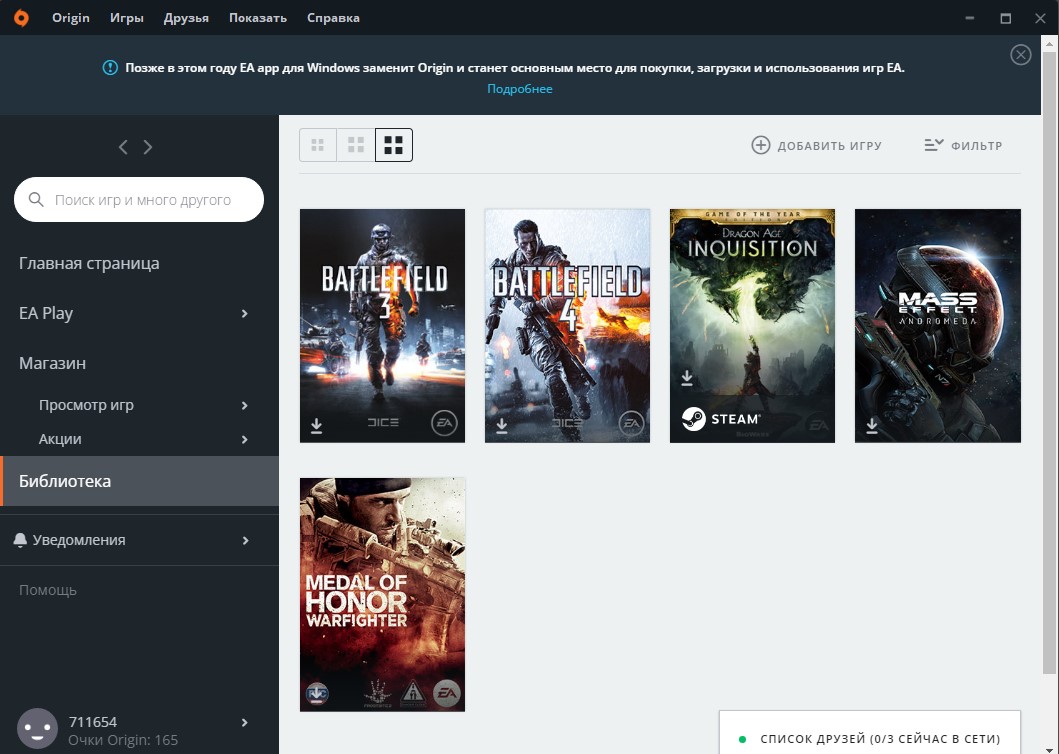Image resolution: width=1059 pixels, height=754 pixels.
Task: Click the username 711654
Action: click(93, 722)
